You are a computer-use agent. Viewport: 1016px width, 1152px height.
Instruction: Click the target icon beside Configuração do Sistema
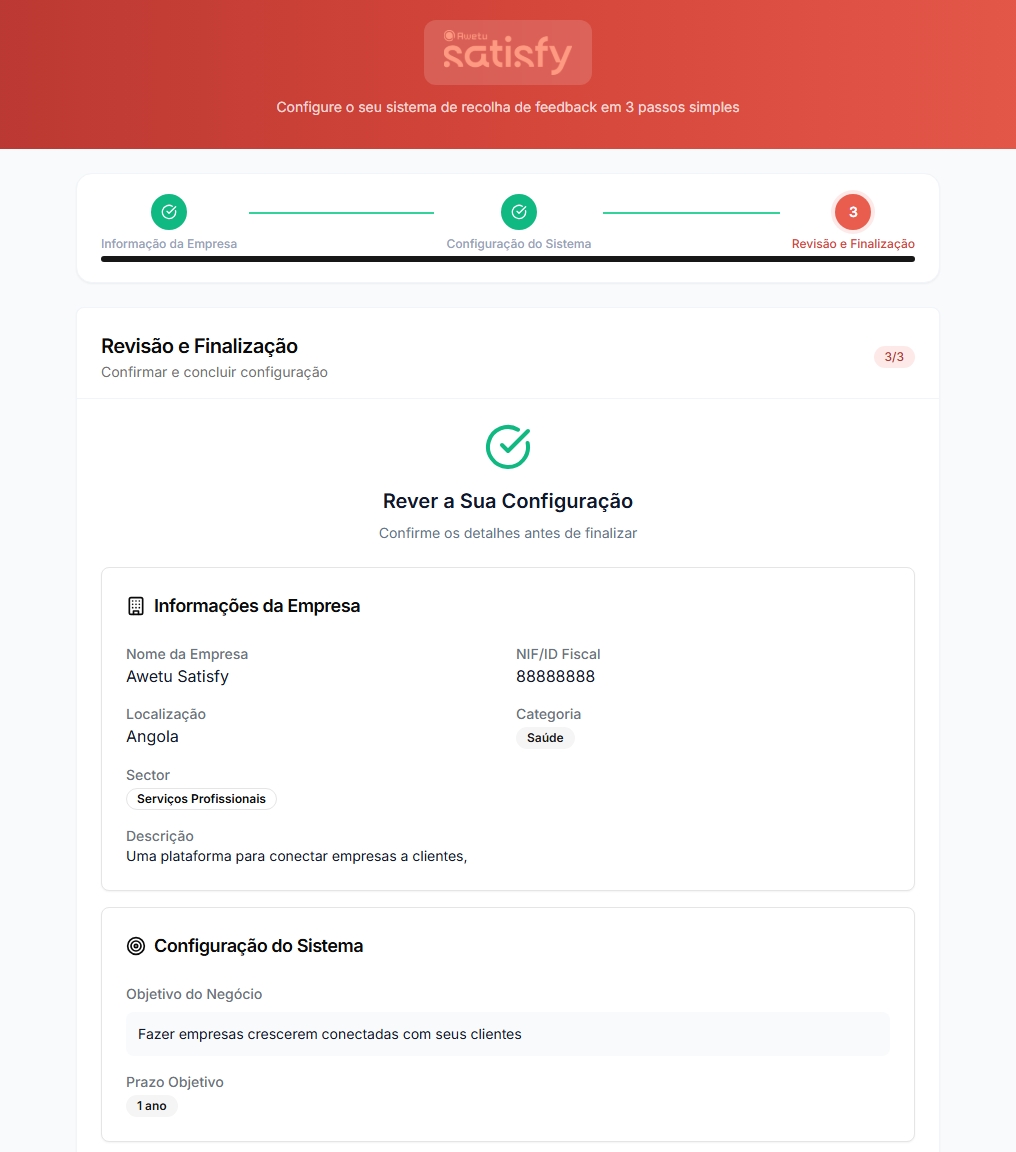click(136, 946)
